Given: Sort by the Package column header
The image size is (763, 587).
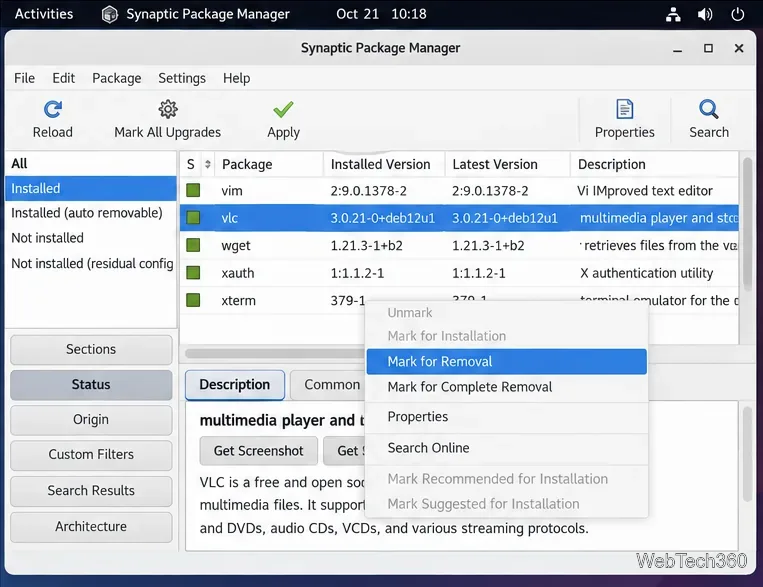Looking at the screenshot, I should click(x=269, y=164).
